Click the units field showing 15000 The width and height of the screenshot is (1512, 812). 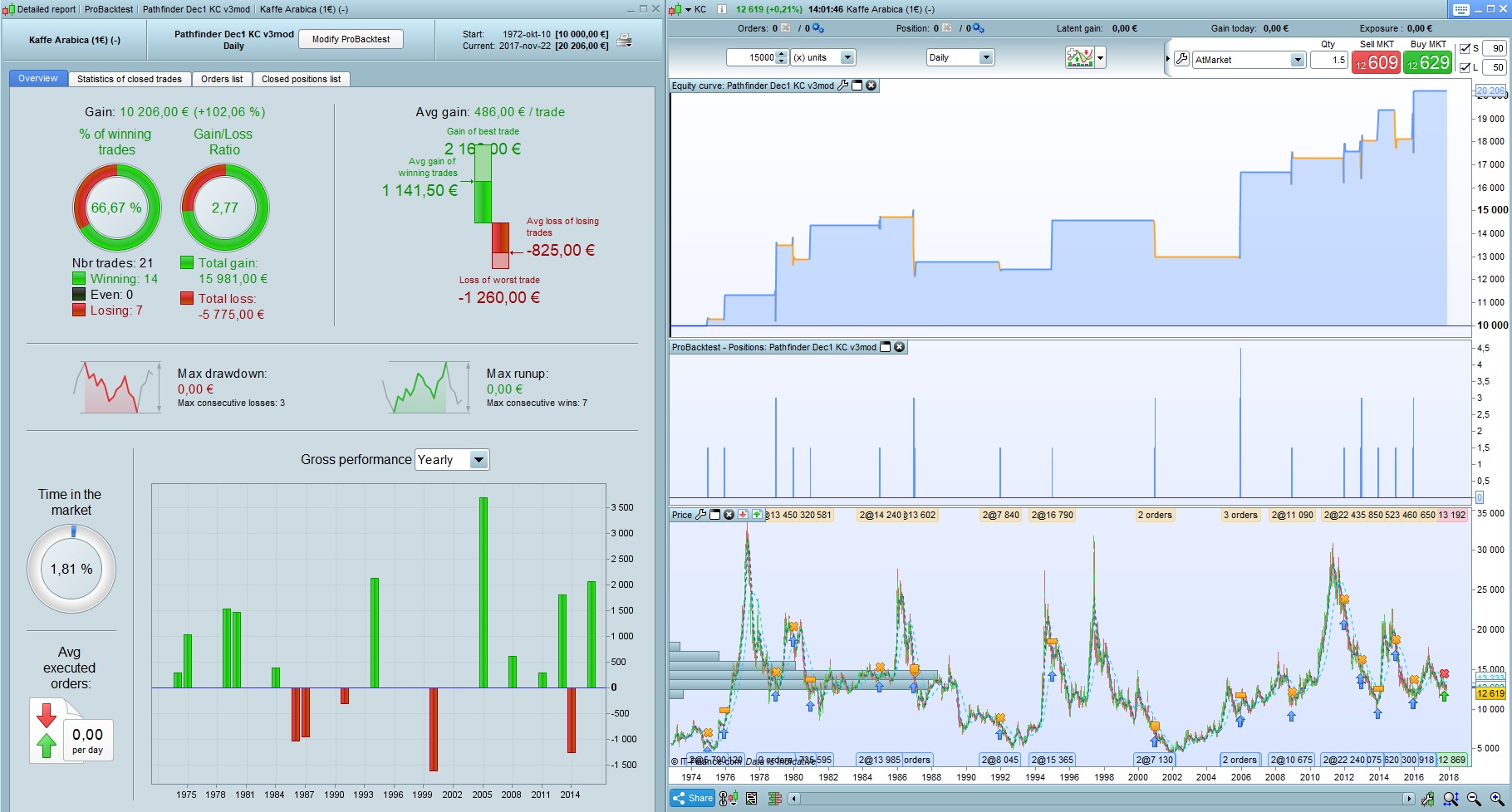point(751,57)
